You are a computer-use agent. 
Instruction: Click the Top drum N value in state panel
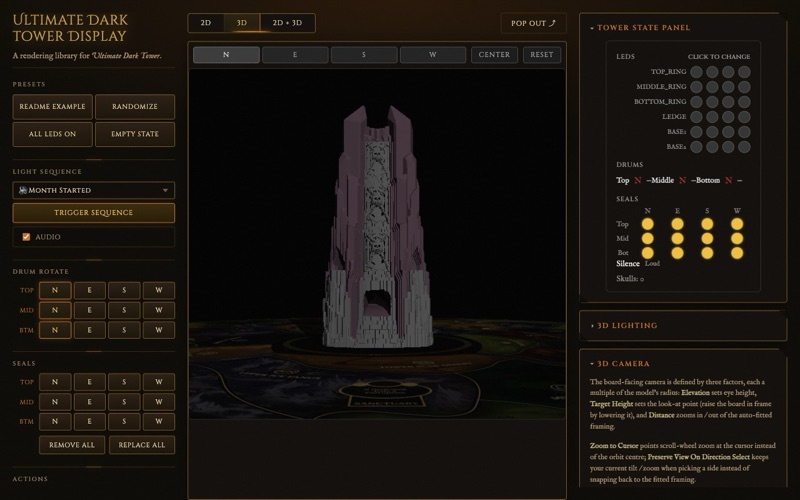pos(638,180)
